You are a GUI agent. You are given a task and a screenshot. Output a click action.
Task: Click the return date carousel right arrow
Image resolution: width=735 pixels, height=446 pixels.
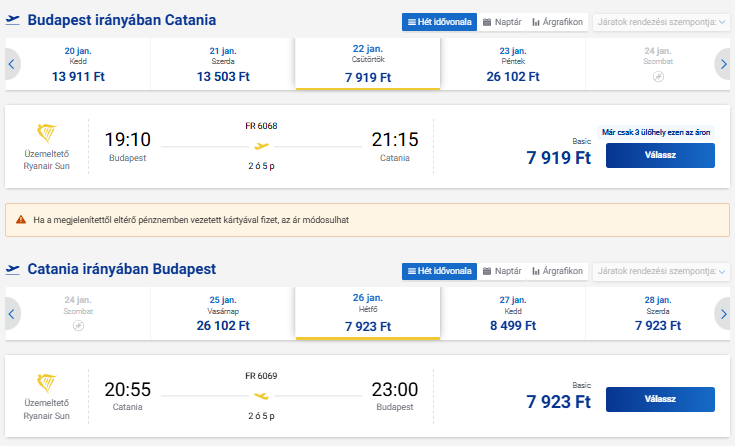coord(723,313)
